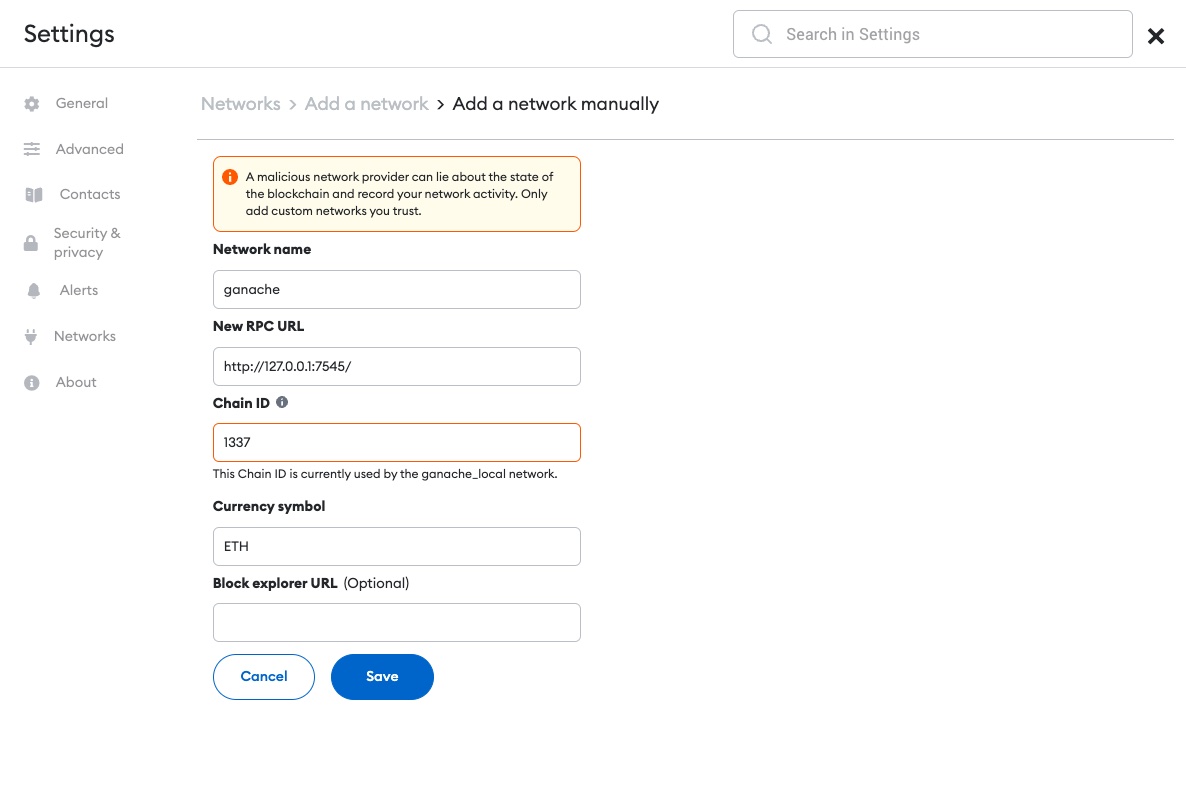Screen dimensions: 1186x786
Task: Go to the Networks breadcrumb link
Action: (241, 104)
